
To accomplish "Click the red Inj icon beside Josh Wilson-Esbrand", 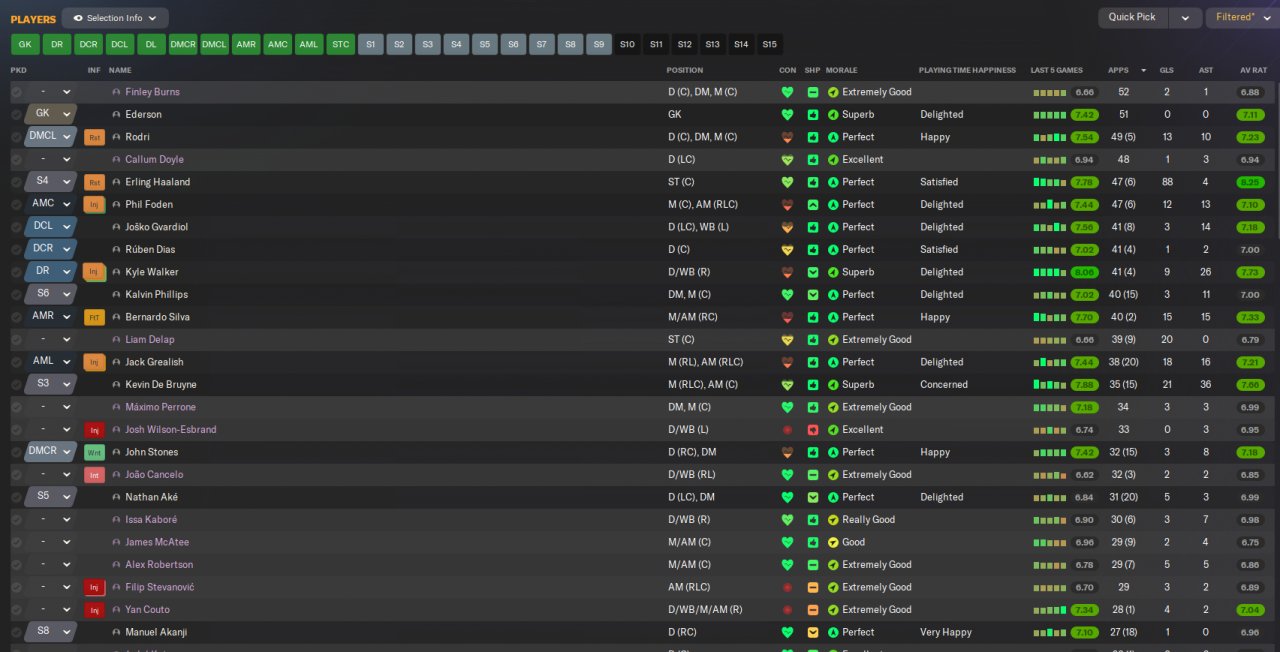I will click(x=95, y=430).
